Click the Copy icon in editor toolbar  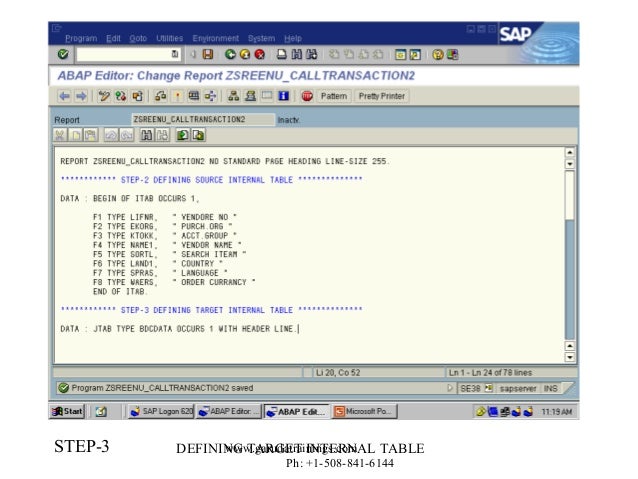click(75, 135)
